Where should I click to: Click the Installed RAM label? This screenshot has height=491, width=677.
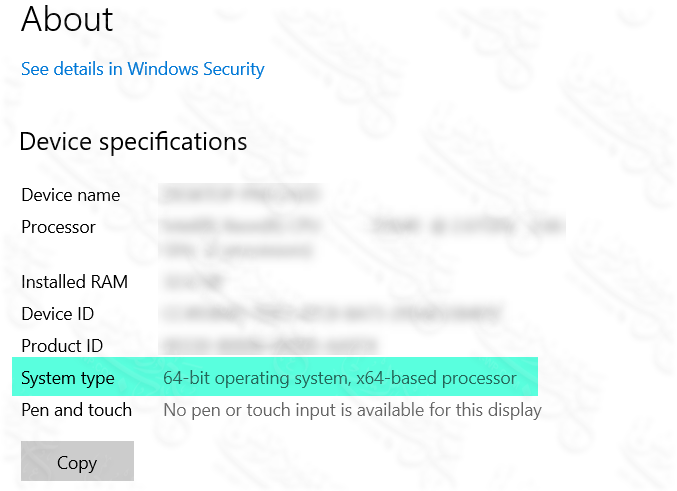(x=74, y=282)
